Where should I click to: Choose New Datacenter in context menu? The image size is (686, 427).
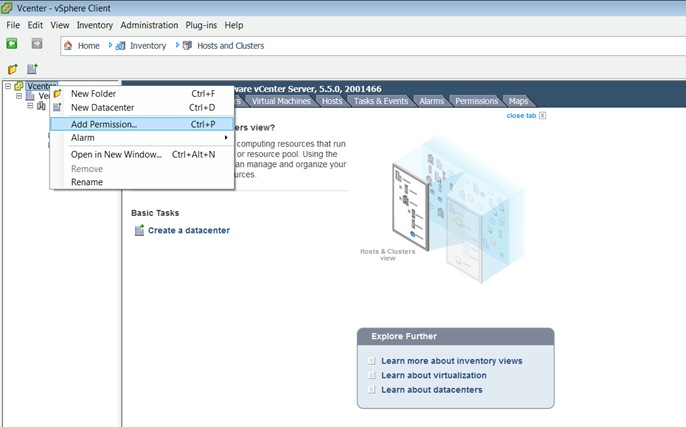(x=142, y=107)
